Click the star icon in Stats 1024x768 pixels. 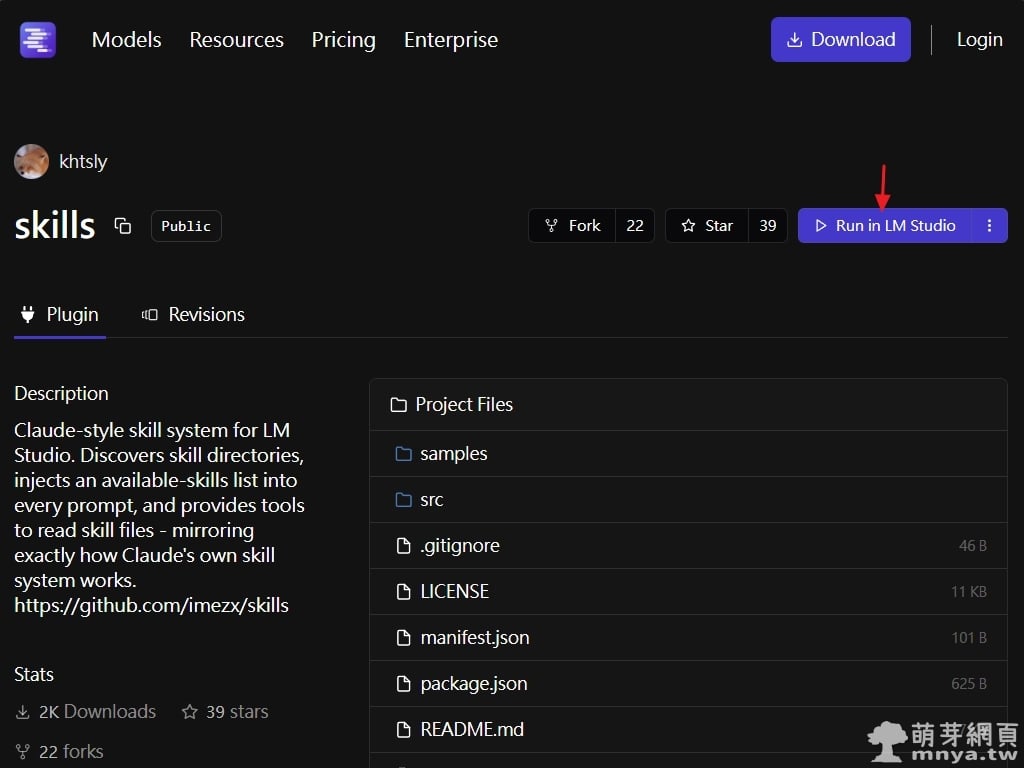(x=189, y=712)
